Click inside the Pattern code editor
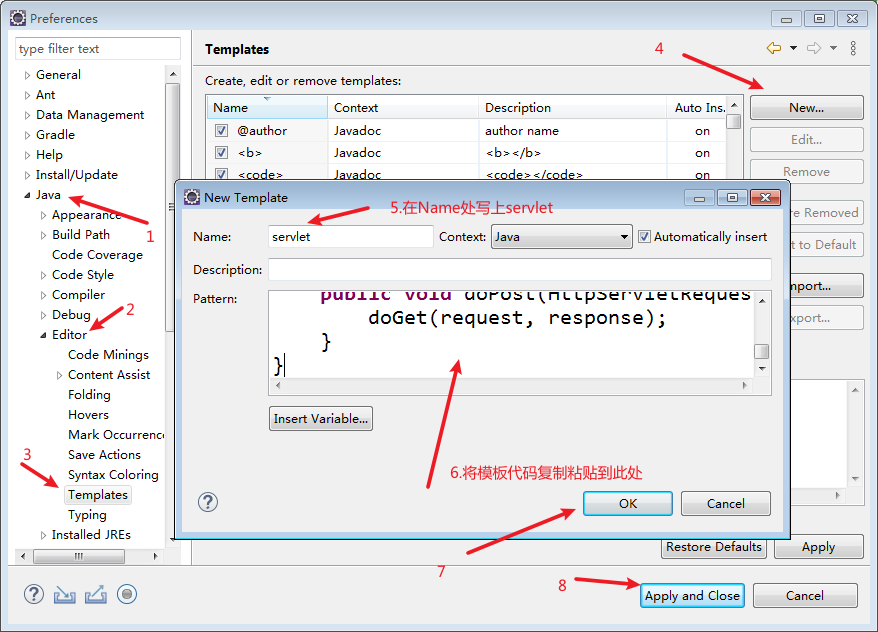The height and width of the screenshot is (632, 878). (511, 334)
